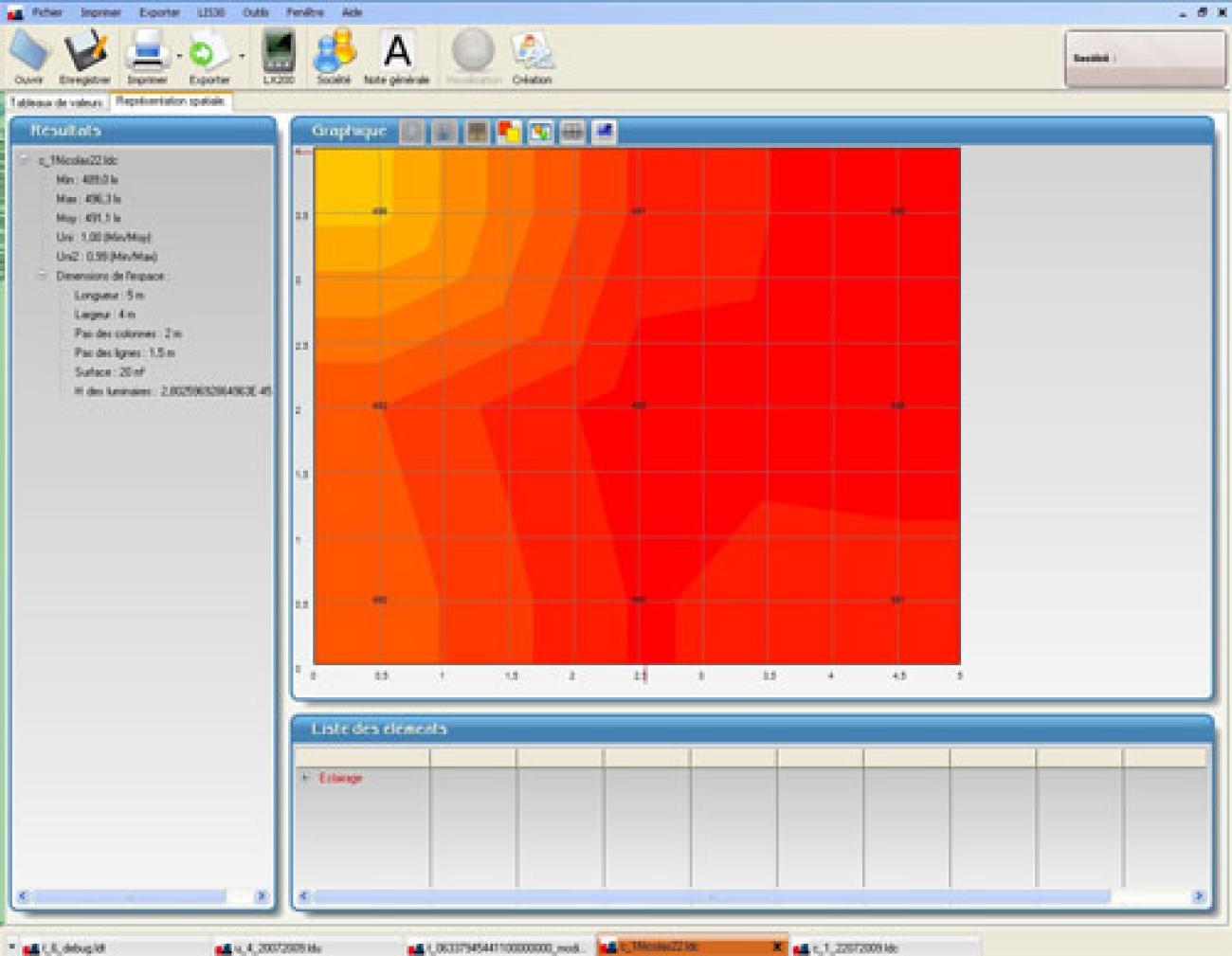This screenshot has width=1232, height=956.
Task: Open the LX200 device tool
Action: 279,53
